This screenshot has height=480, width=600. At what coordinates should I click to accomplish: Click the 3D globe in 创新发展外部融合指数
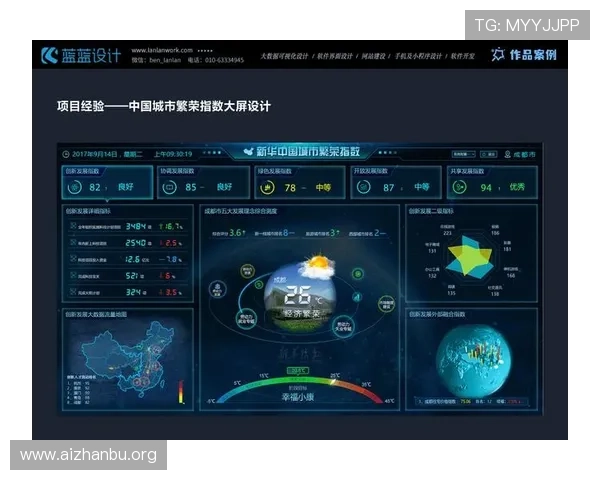coord(473,362)
